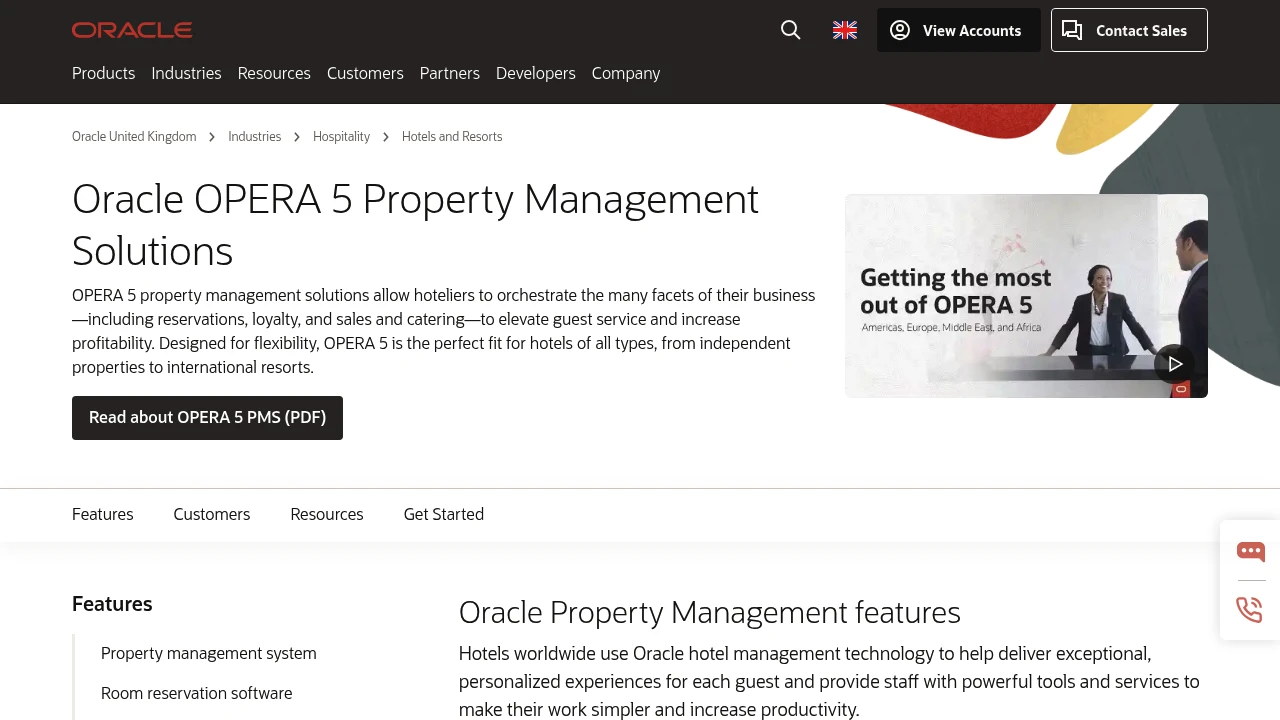Click Property management system link
Viewport: 1280px width, 720px height.
point(208,653)
